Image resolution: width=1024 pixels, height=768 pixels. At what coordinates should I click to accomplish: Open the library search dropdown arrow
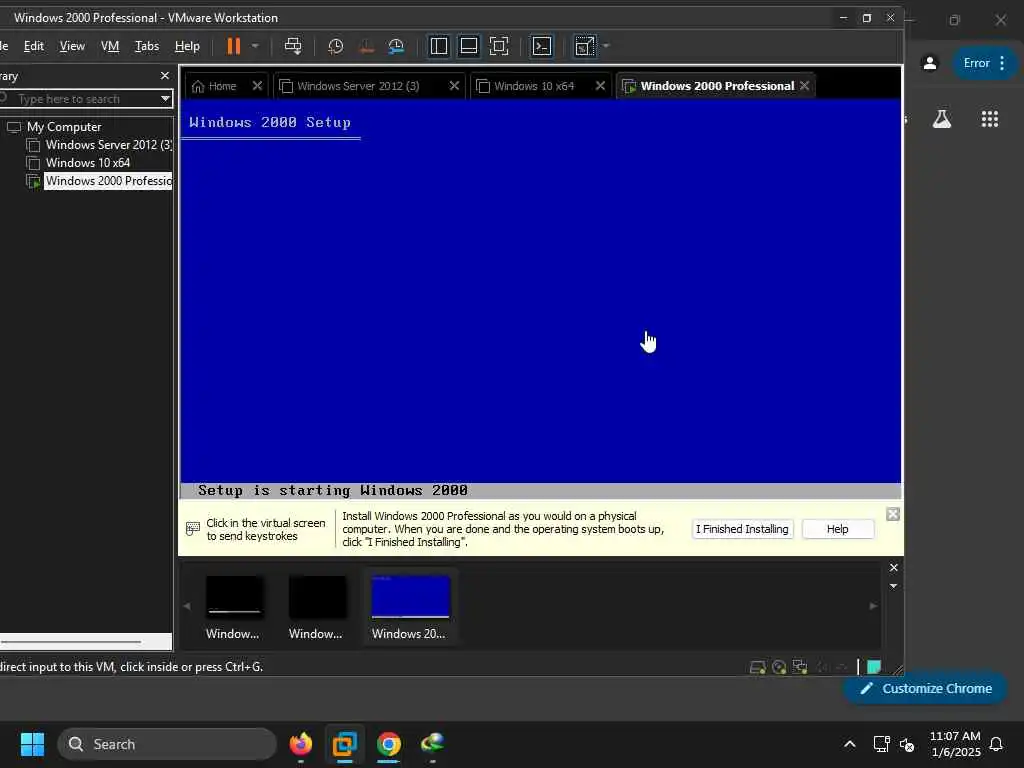(166, 99)
